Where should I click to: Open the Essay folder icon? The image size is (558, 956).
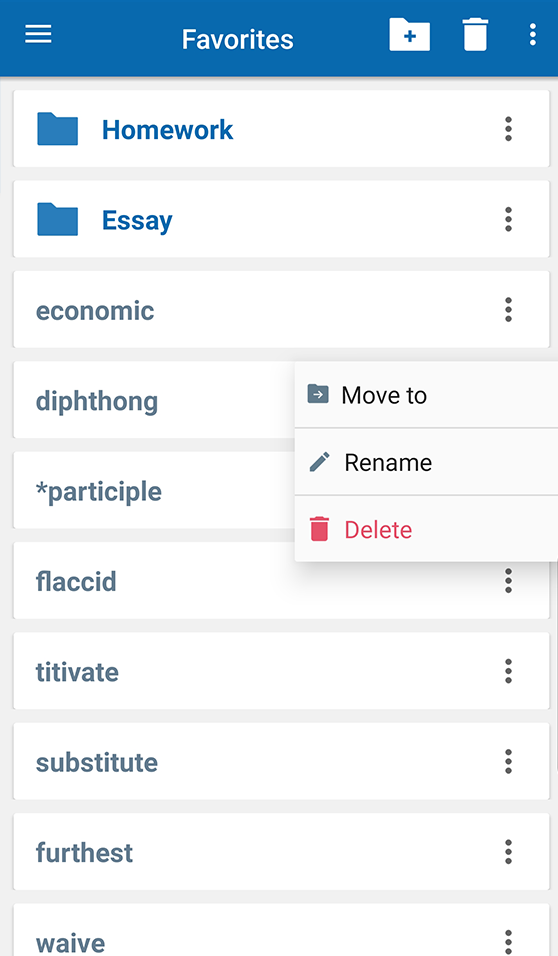point(57,219)
